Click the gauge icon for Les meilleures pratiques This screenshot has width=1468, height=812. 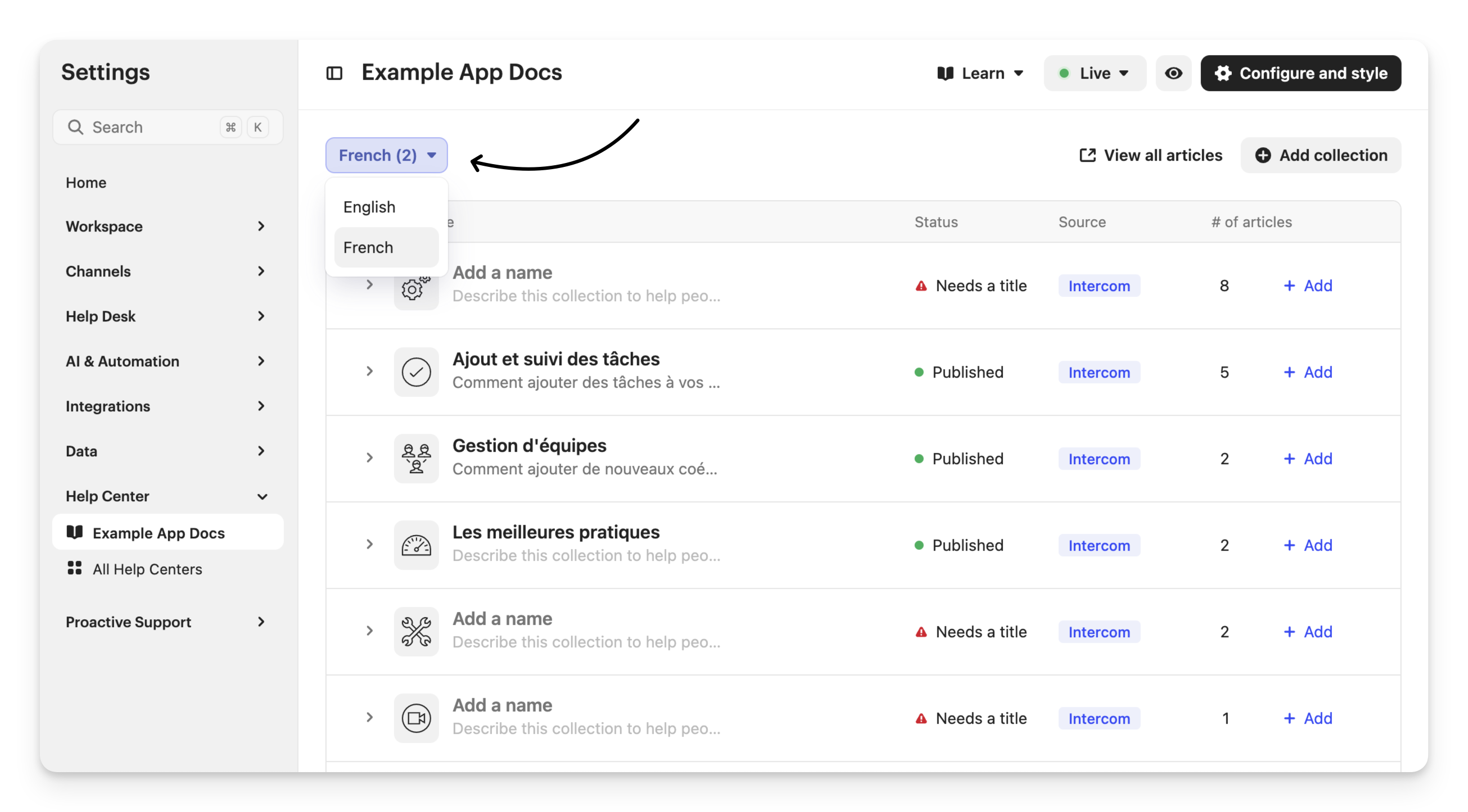pyautogui.click(x=416, y=545)
